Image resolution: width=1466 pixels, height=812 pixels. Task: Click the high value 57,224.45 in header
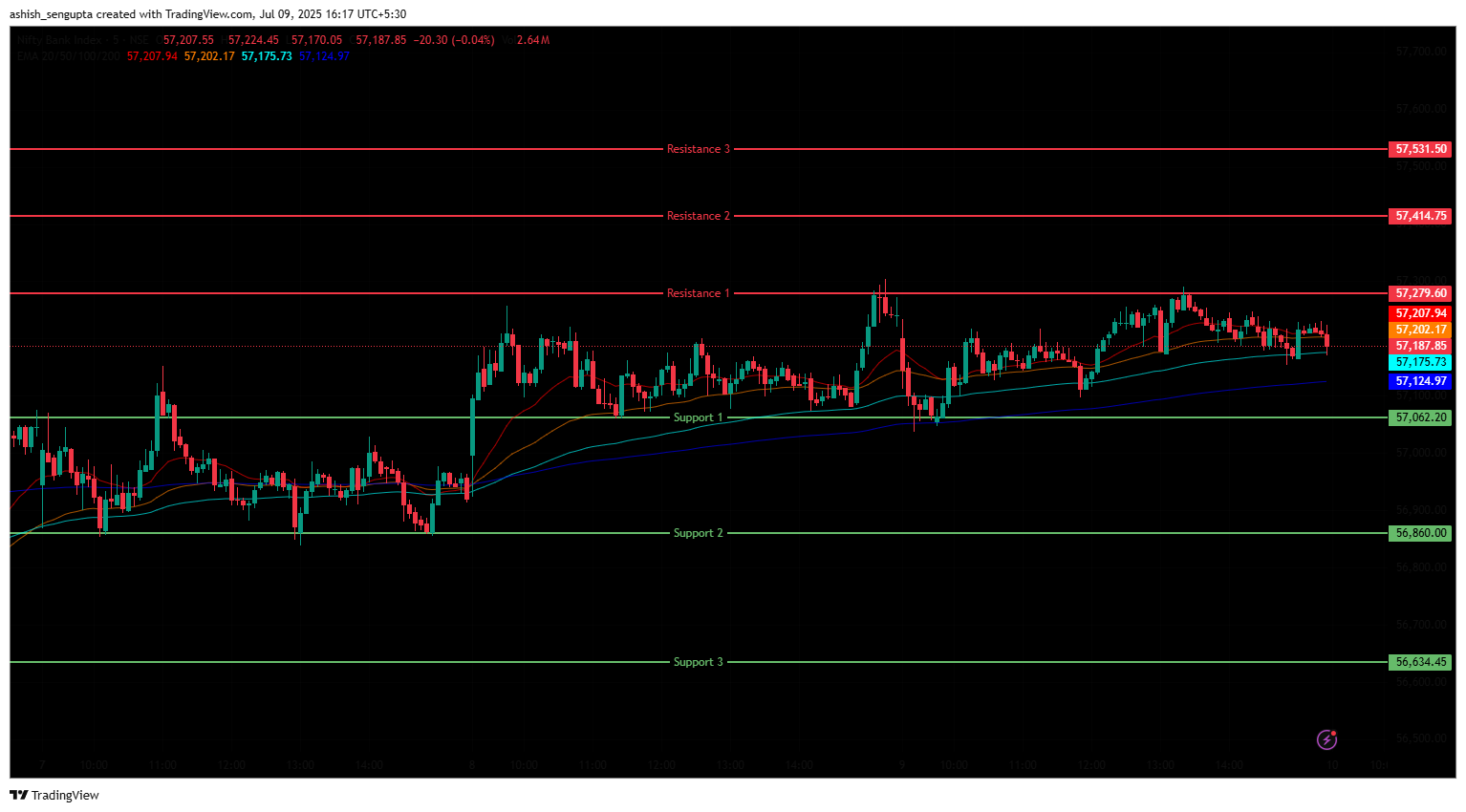(x=253, y=40)
